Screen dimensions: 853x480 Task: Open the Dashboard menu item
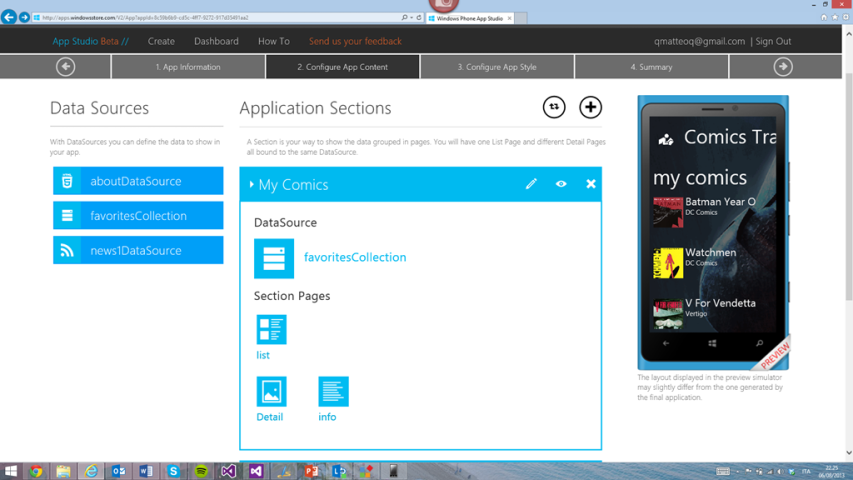216,41
